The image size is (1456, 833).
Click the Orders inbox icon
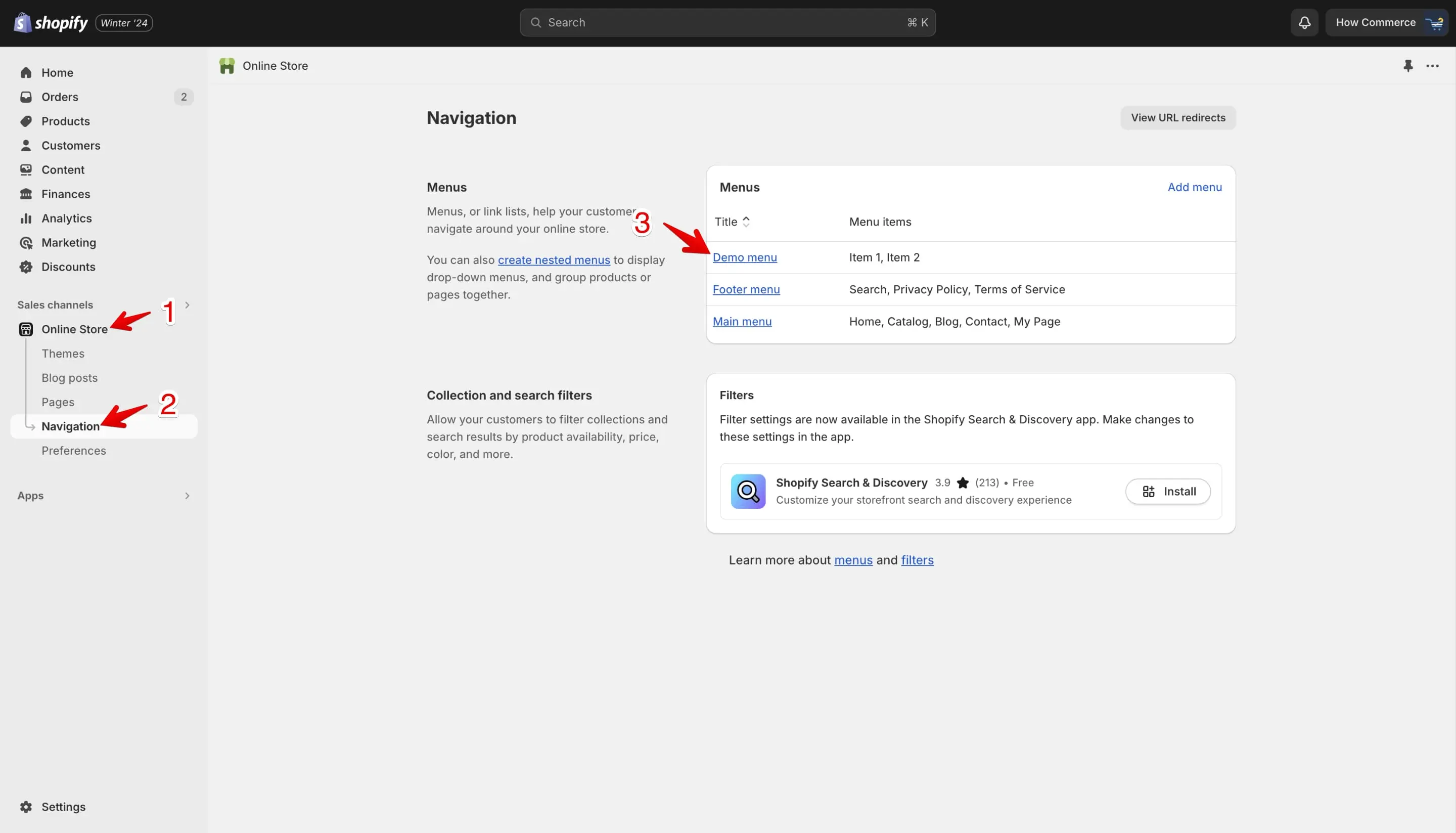tap(26, 97)
